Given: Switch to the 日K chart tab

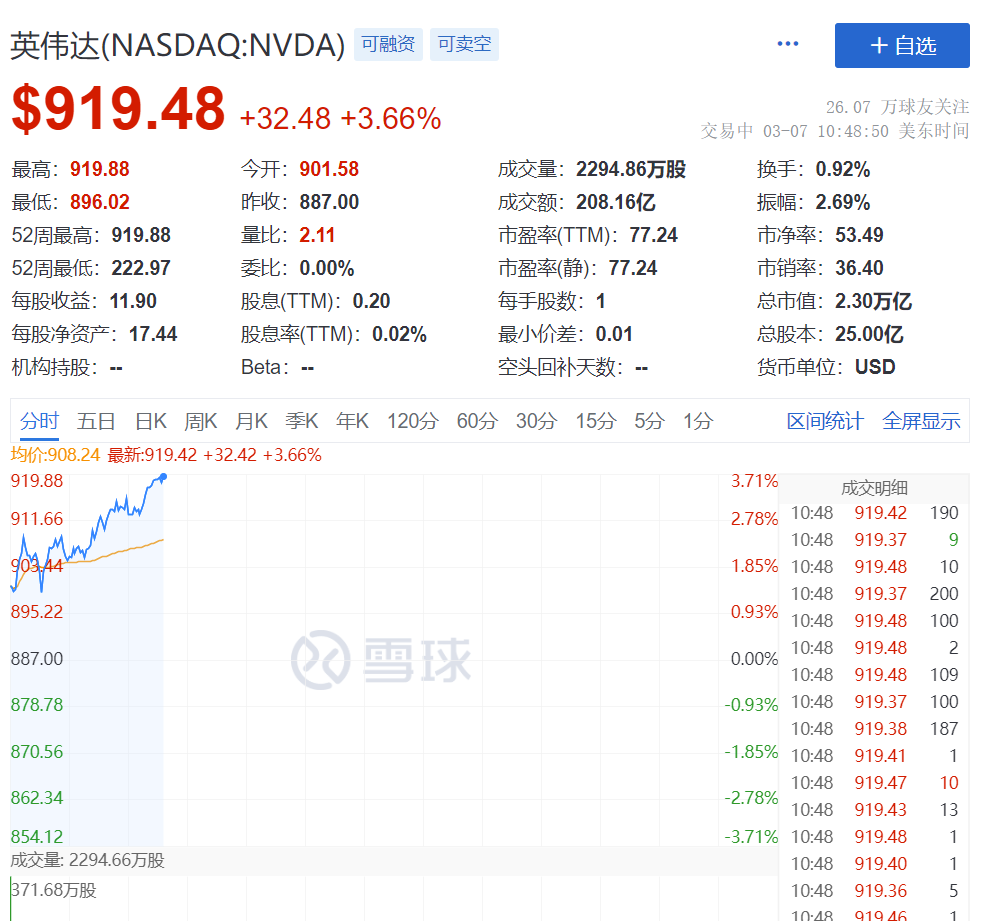Looking at the screenshot, I should 151,421.
